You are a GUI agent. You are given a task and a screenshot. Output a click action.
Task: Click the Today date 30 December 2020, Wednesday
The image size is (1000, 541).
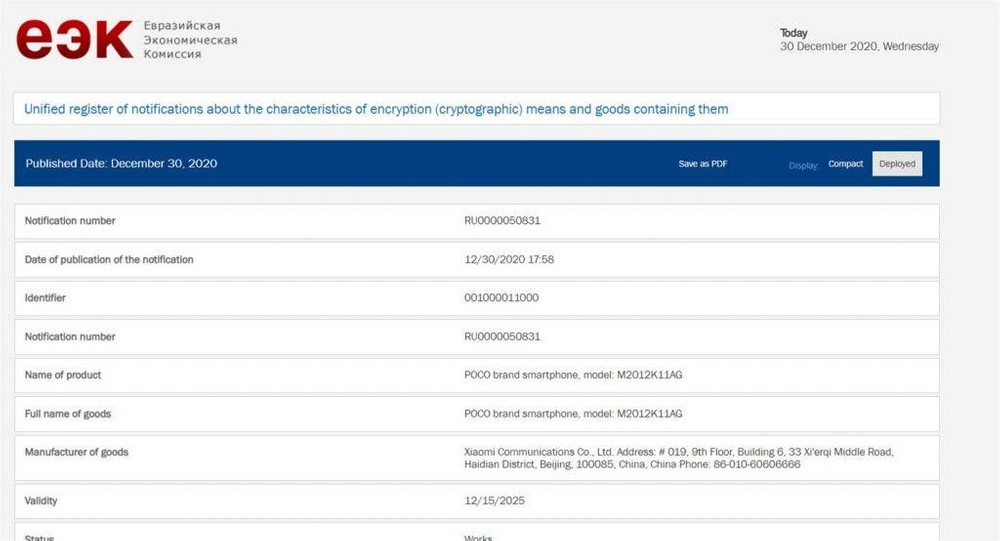(859, 47)
